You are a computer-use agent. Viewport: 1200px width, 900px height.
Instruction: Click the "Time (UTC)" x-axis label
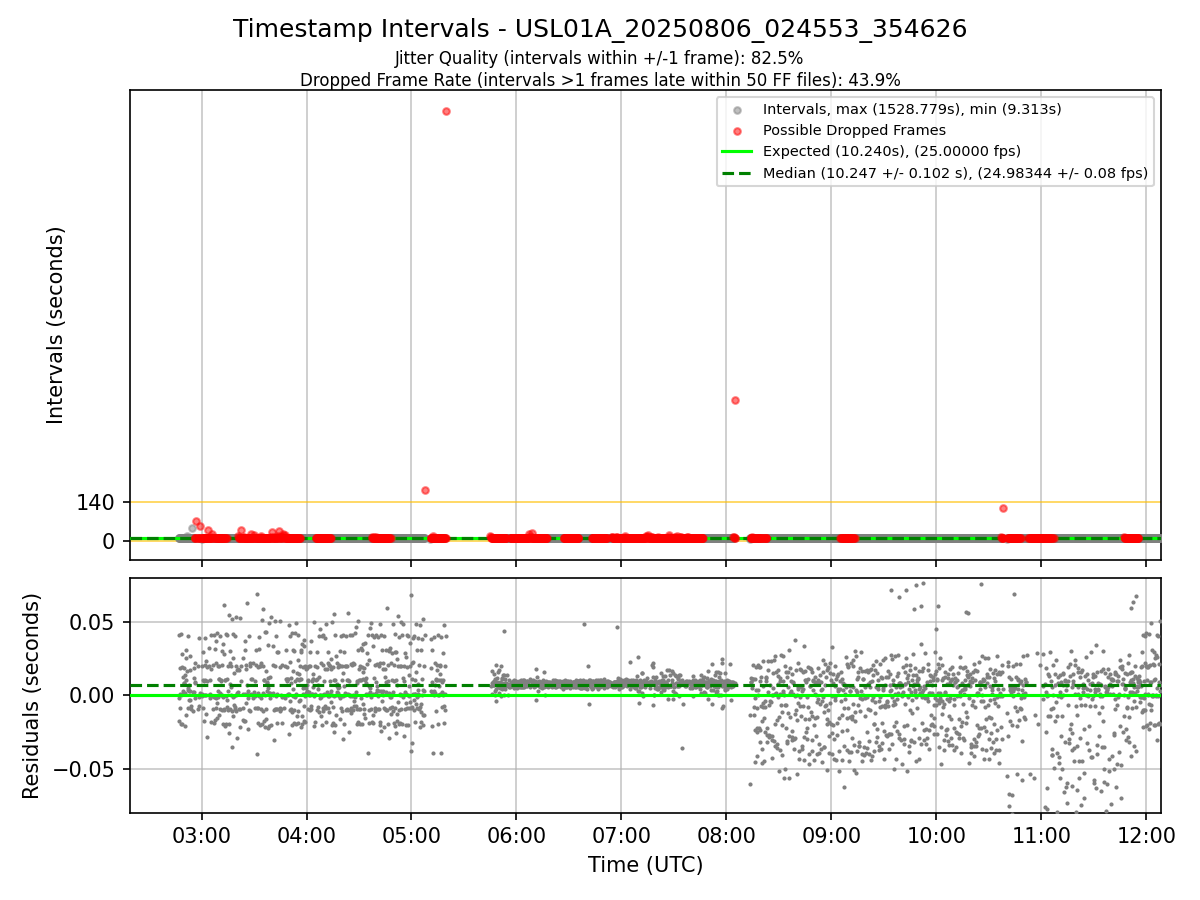tap(645, 865)
